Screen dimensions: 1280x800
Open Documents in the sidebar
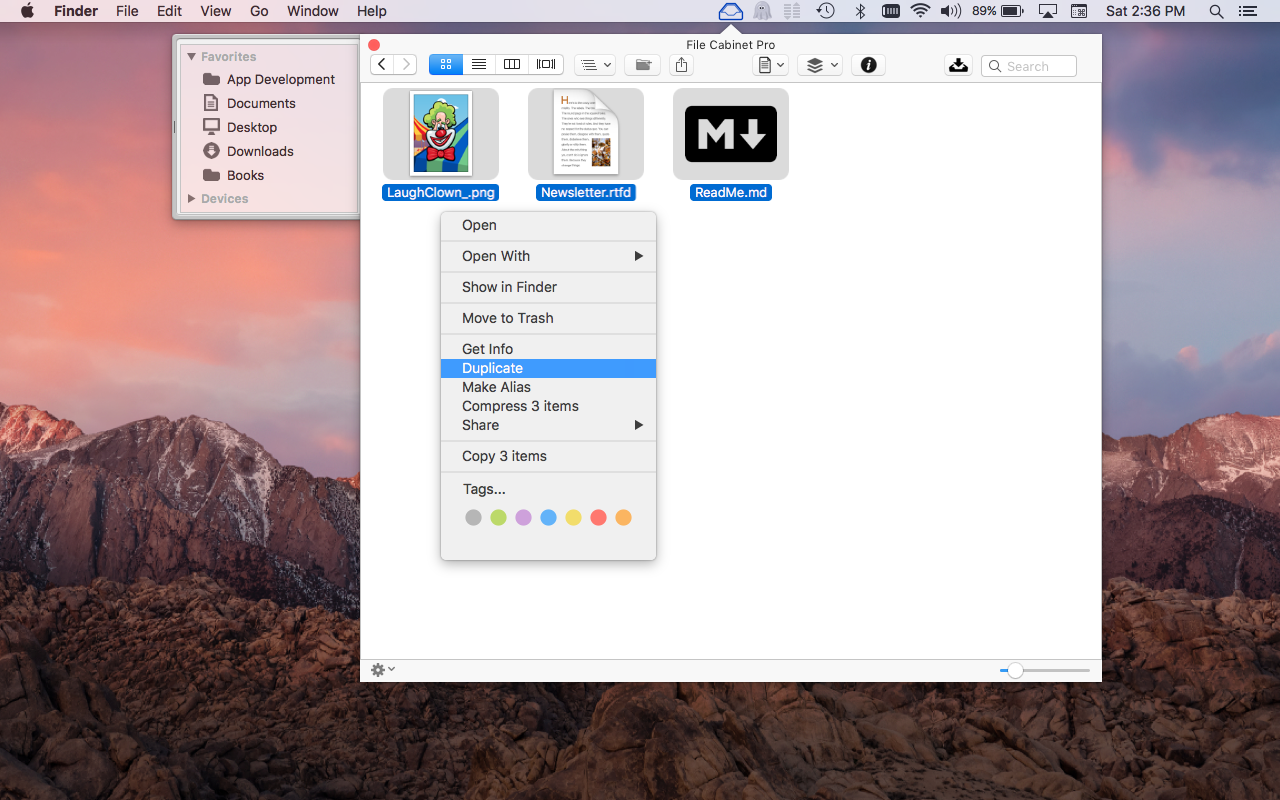[249, 103]
